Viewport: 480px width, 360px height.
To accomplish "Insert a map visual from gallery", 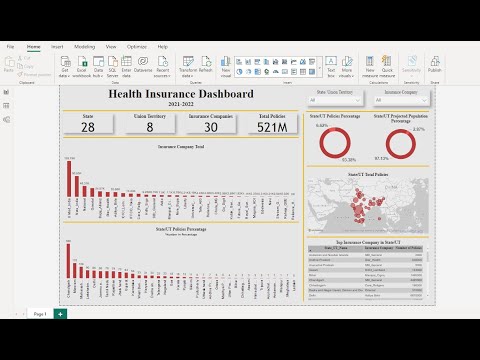I will (x=267, y=72).
